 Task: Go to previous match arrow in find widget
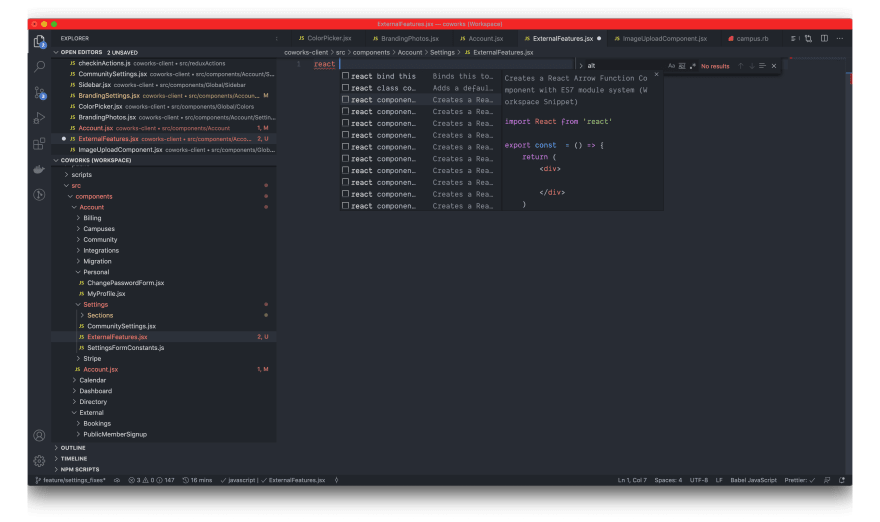pos(740,66)
